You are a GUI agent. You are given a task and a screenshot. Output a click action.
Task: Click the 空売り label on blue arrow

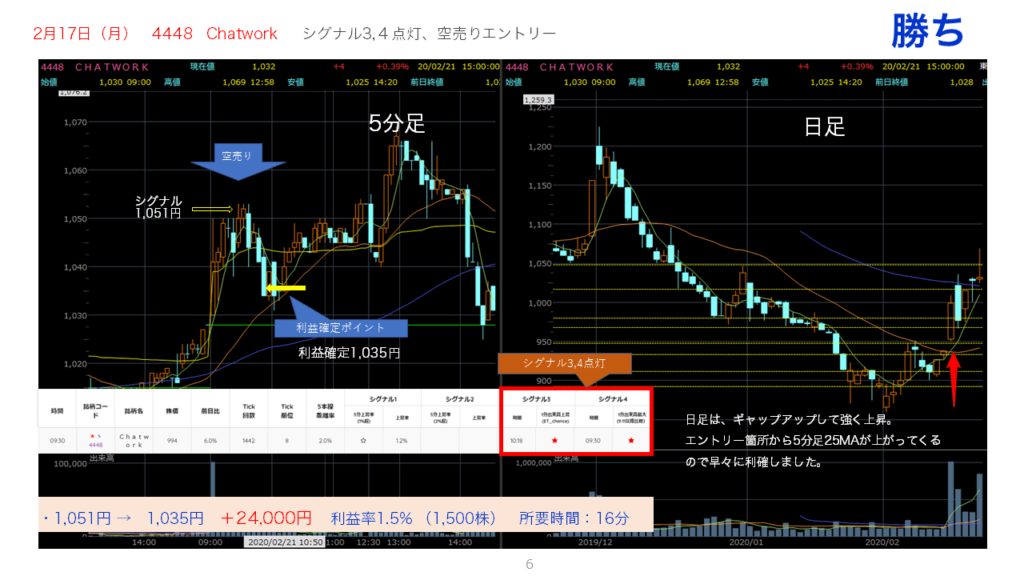236,155
